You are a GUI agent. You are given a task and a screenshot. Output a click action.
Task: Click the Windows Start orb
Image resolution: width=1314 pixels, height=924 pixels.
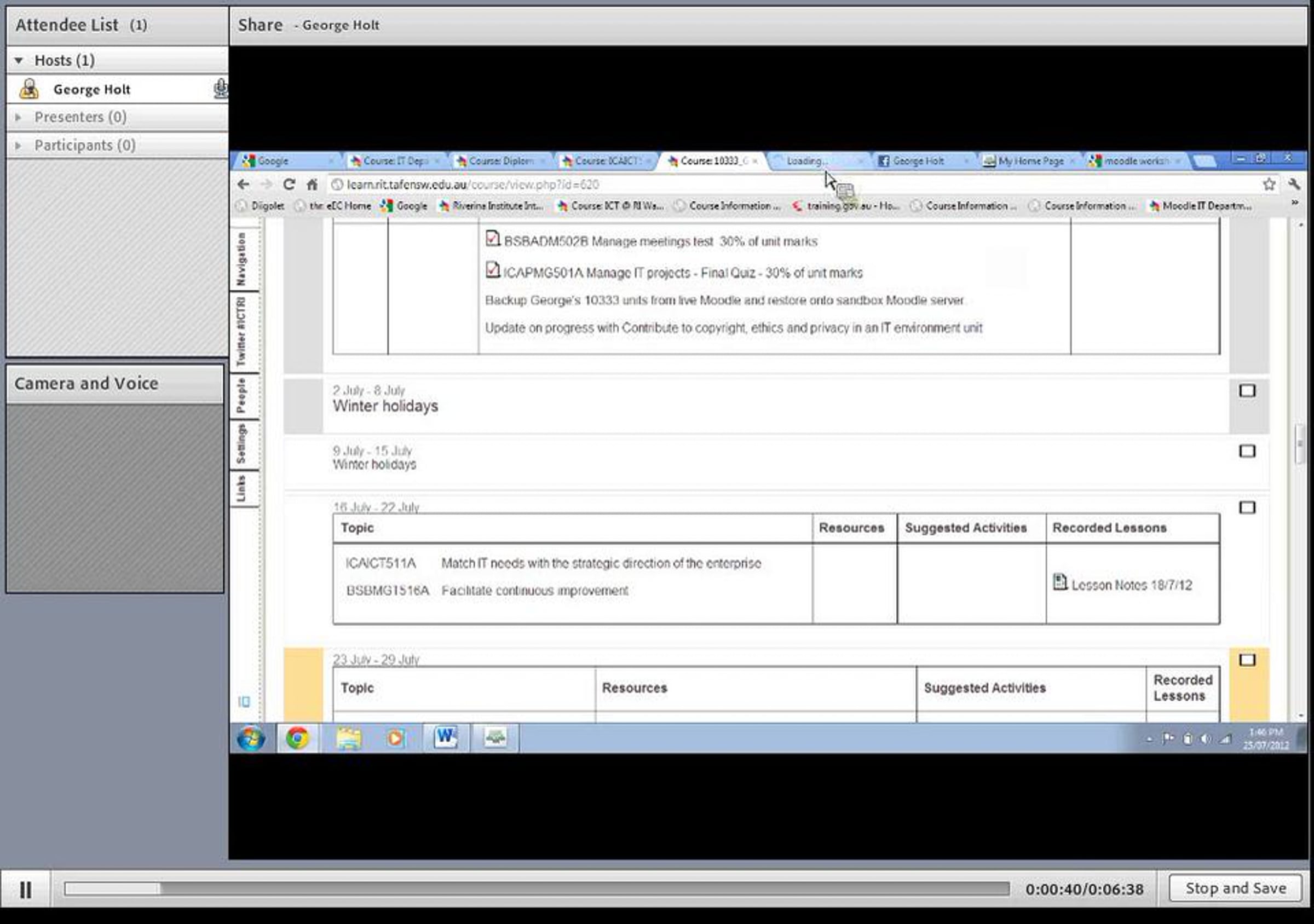(251, 738)
